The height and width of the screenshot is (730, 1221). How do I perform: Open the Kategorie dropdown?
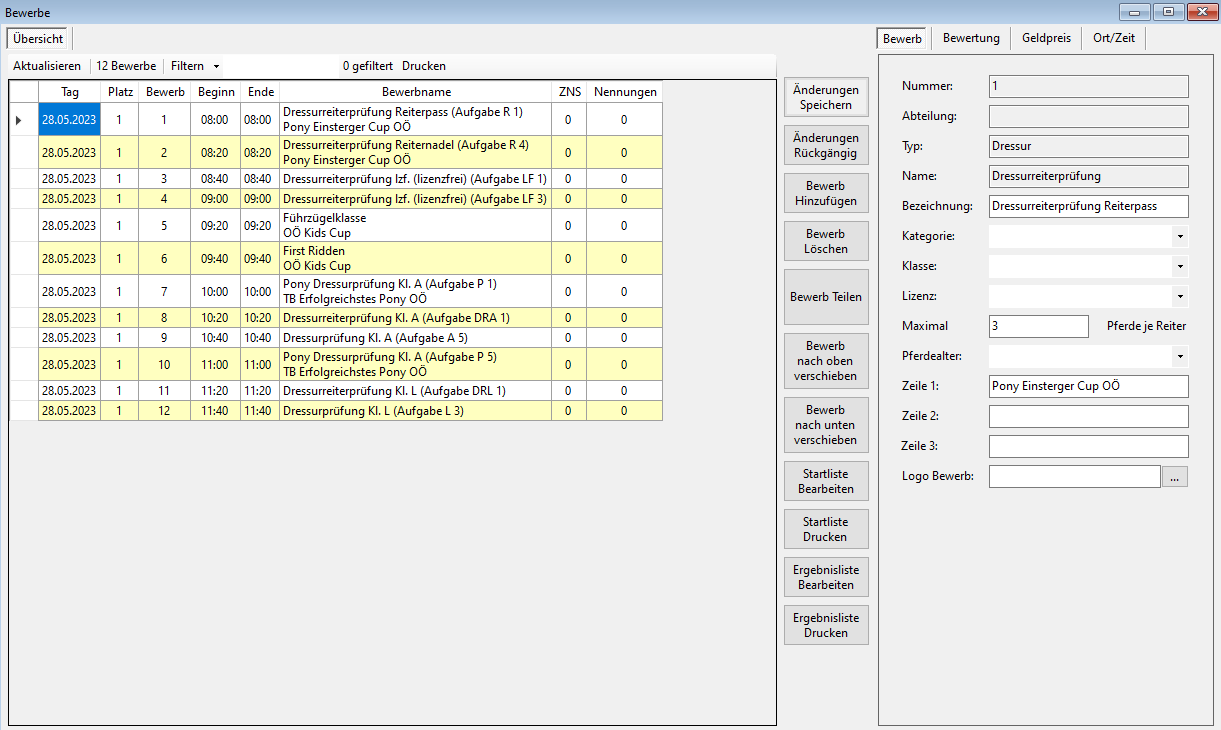pyautogui.click(x=1180, y=237)
